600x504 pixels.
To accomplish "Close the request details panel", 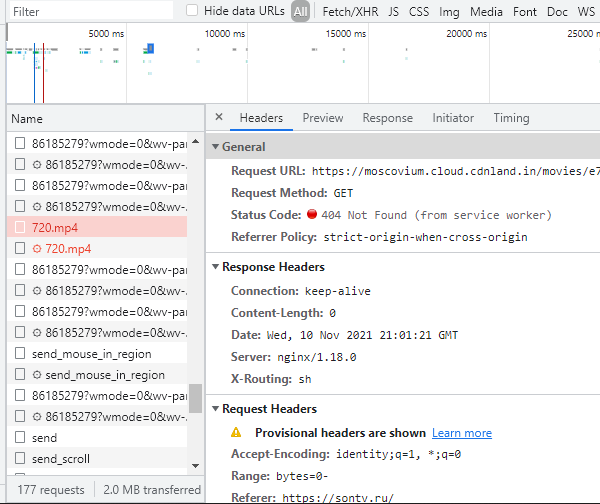I will [219, 118].
